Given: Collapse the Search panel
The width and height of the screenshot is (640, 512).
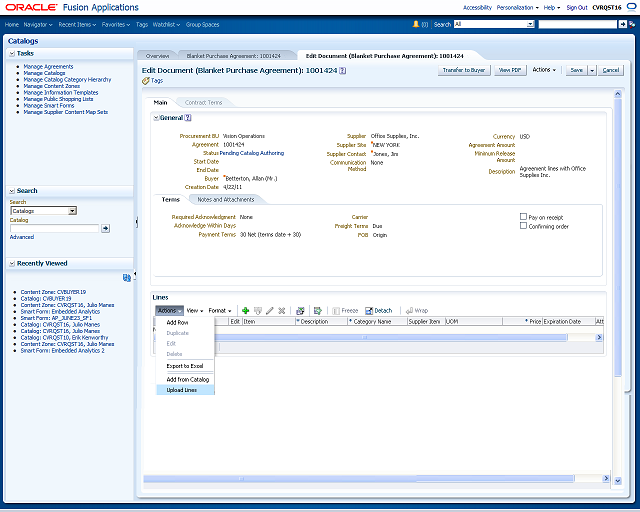Looking at the screenshot, I should pyautogui.click(x=12, y=191).
